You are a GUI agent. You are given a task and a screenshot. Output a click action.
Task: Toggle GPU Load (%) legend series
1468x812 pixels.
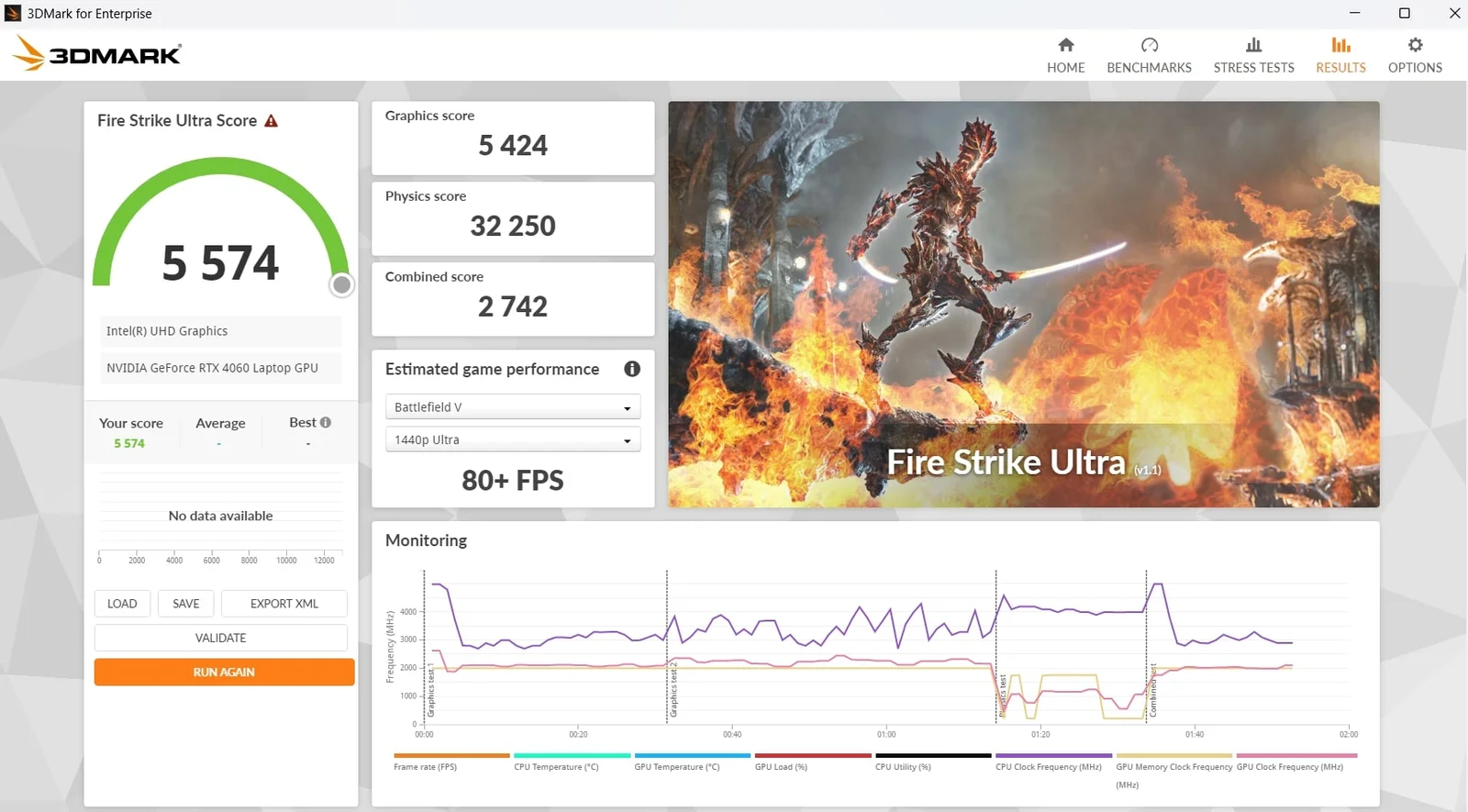(781, 766)
